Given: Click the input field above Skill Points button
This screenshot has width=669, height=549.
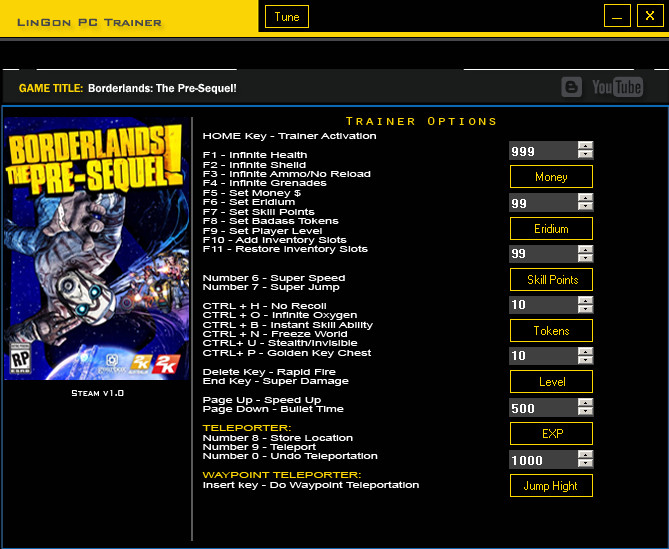Looking at the screenshot, I should pyautogui.click(x=544, y=254).
